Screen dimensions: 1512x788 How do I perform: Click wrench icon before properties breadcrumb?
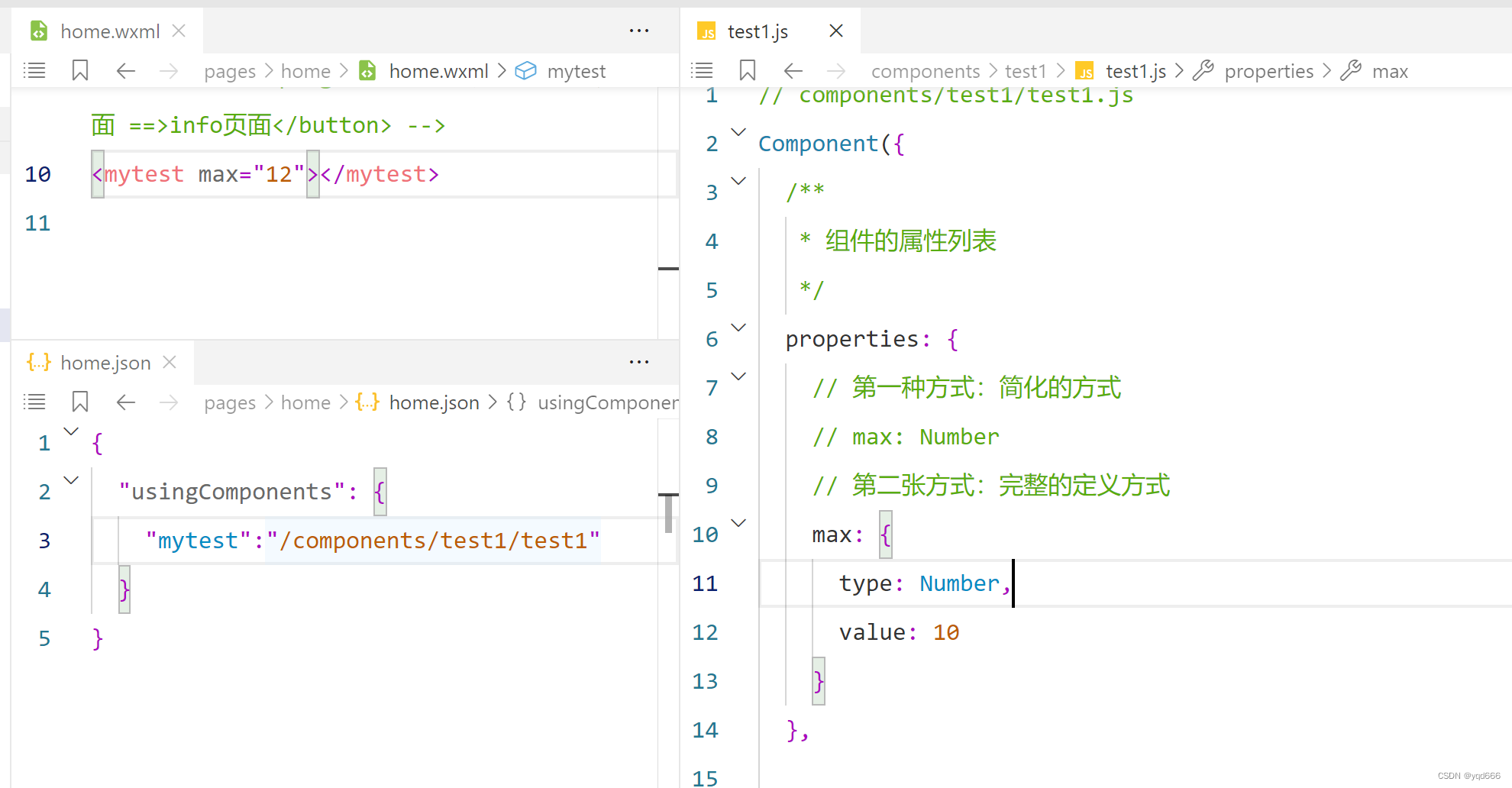(1203, 71)
